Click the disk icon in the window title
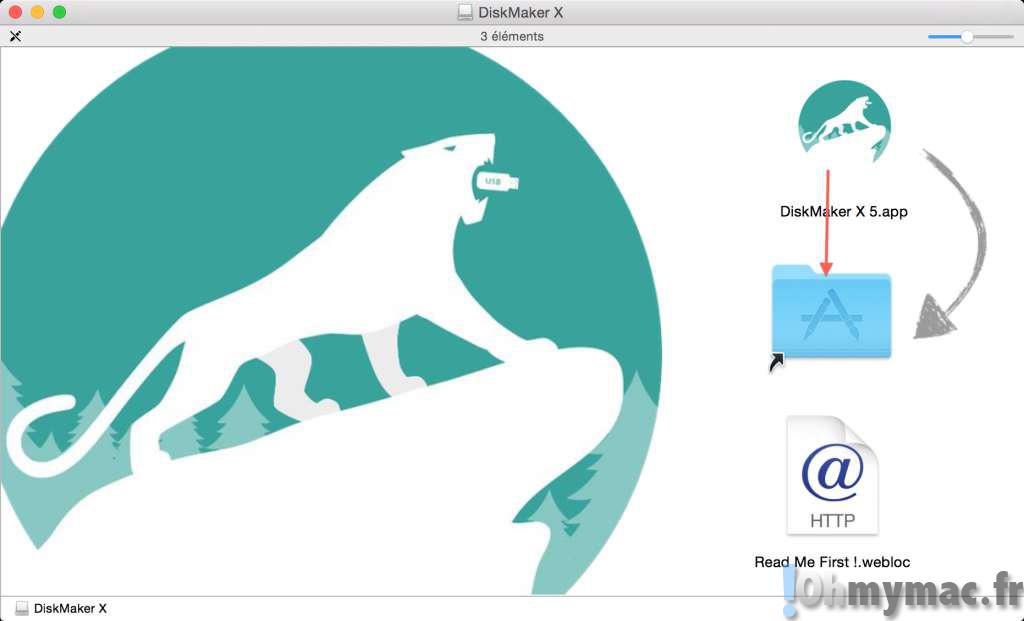The width and height of the screenshot is (1024, 621). pos(465,12)
